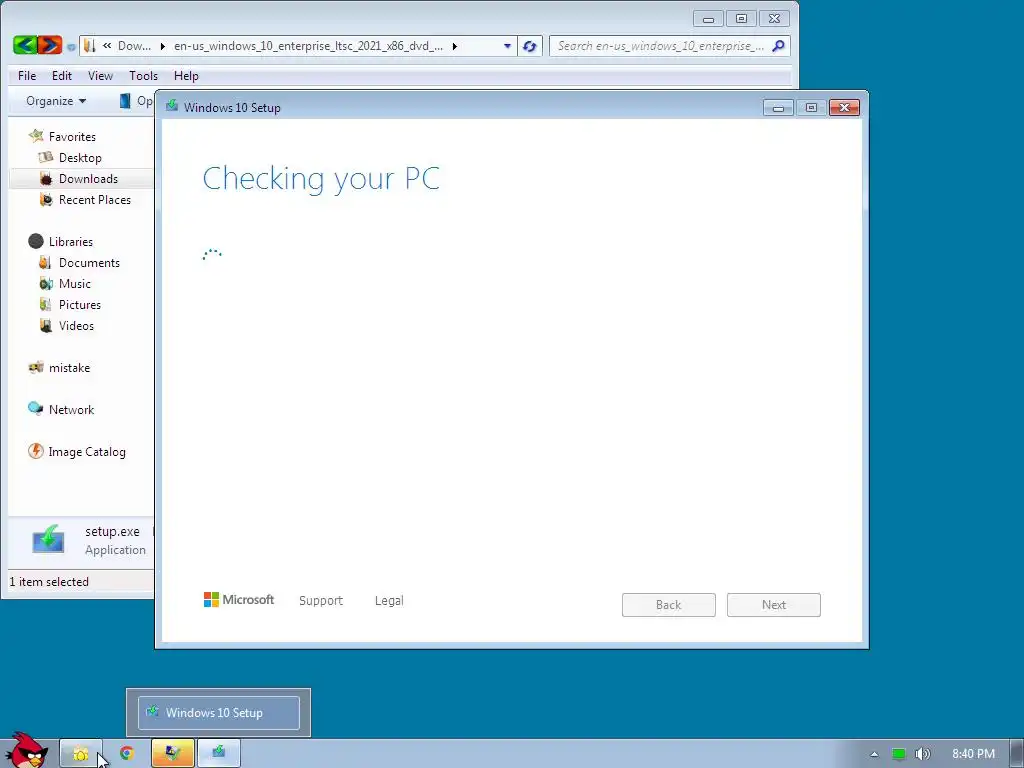Viewport: 1024px width, 768px height.
Task: Select Image Catalog in the navigation pane
Action: point(87,451)
